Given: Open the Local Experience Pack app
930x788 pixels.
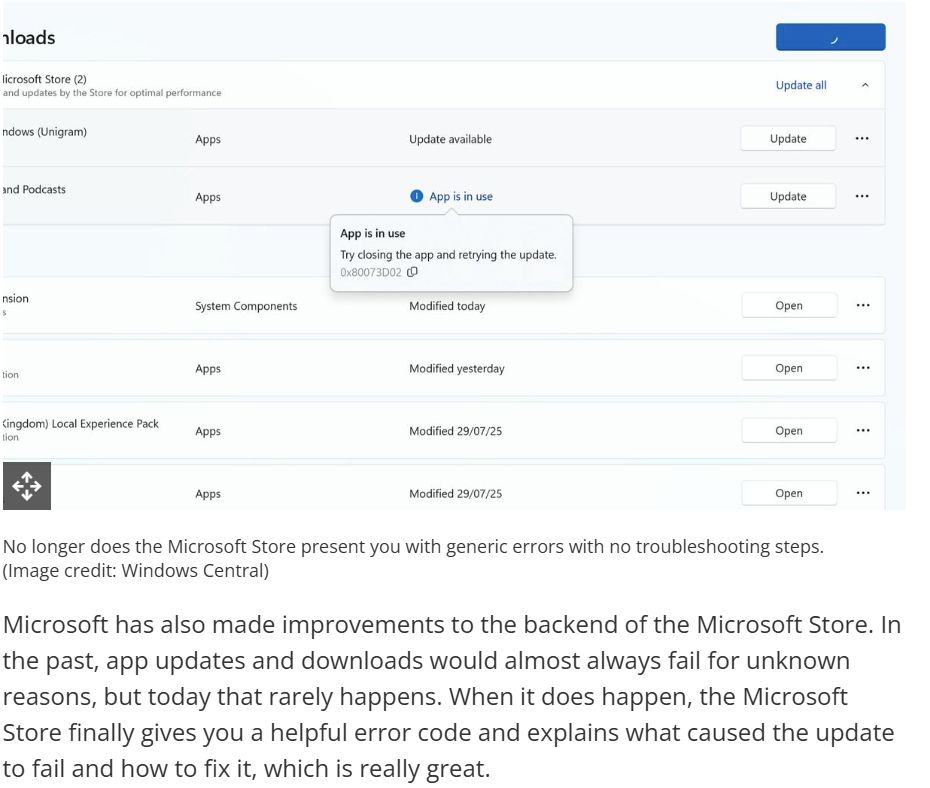Looking at the screenshot, I should pos(789,430).
